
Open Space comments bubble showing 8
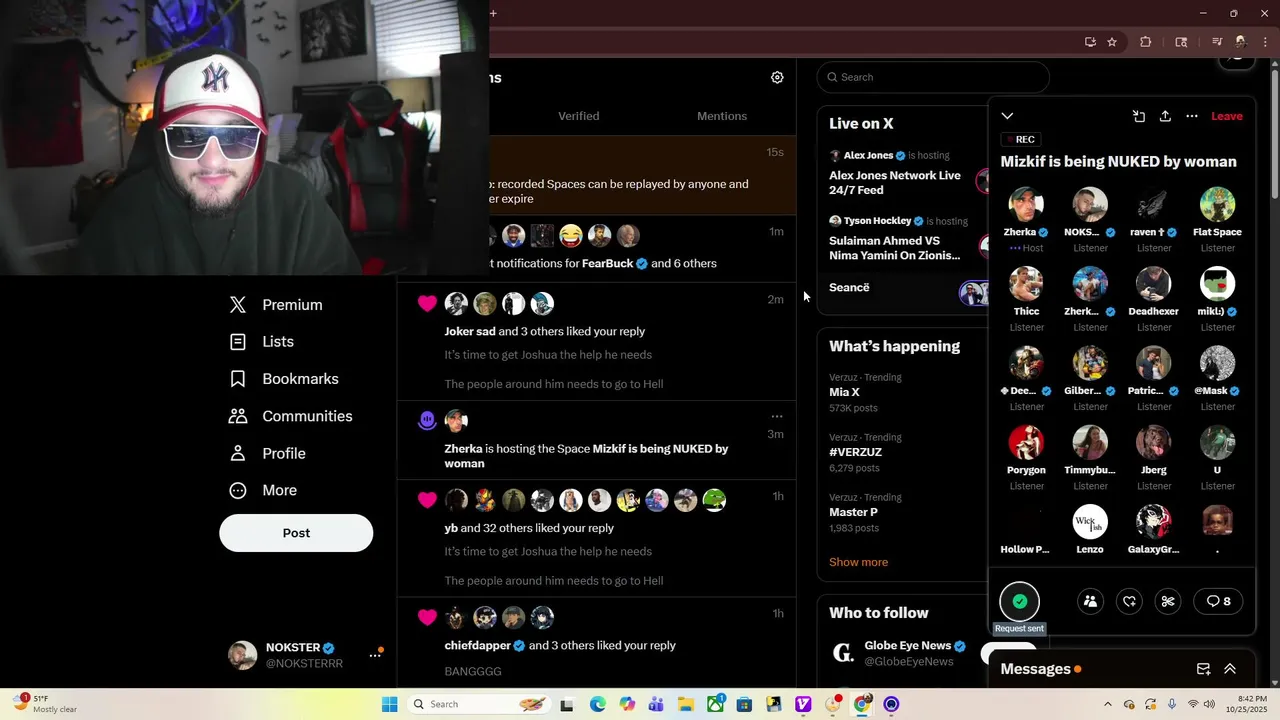(x=1219, y=601)
